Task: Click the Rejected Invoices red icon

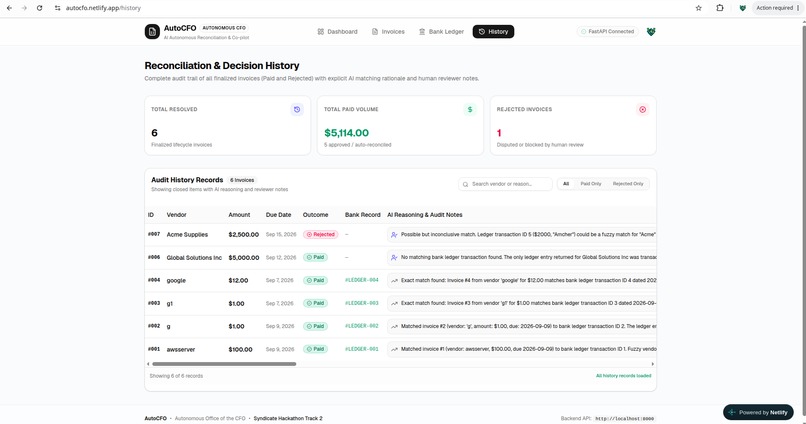Action: [643, 109]
